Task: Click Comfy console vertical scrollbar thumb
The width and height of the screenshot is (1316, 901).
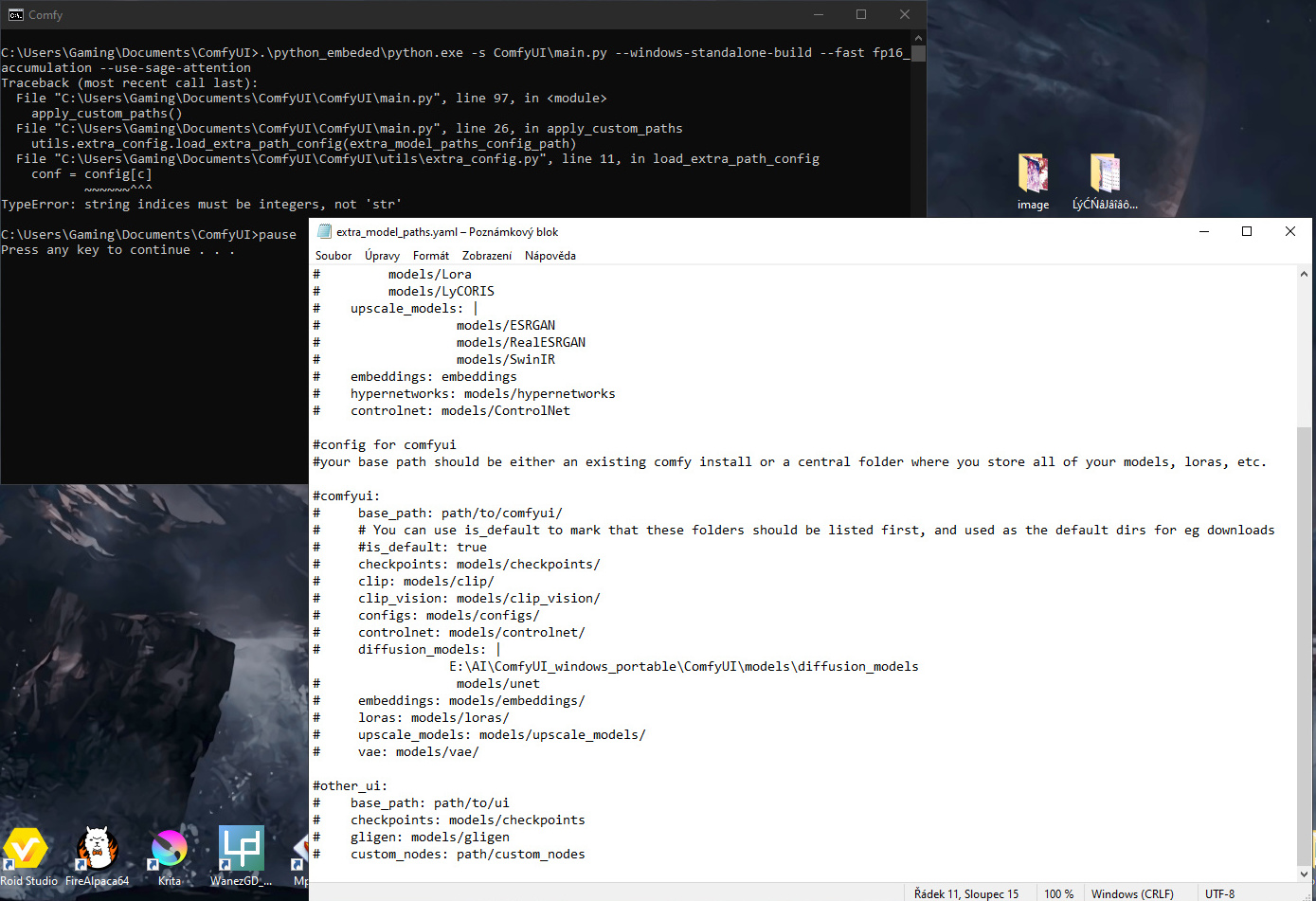Action: click(918, 53)
